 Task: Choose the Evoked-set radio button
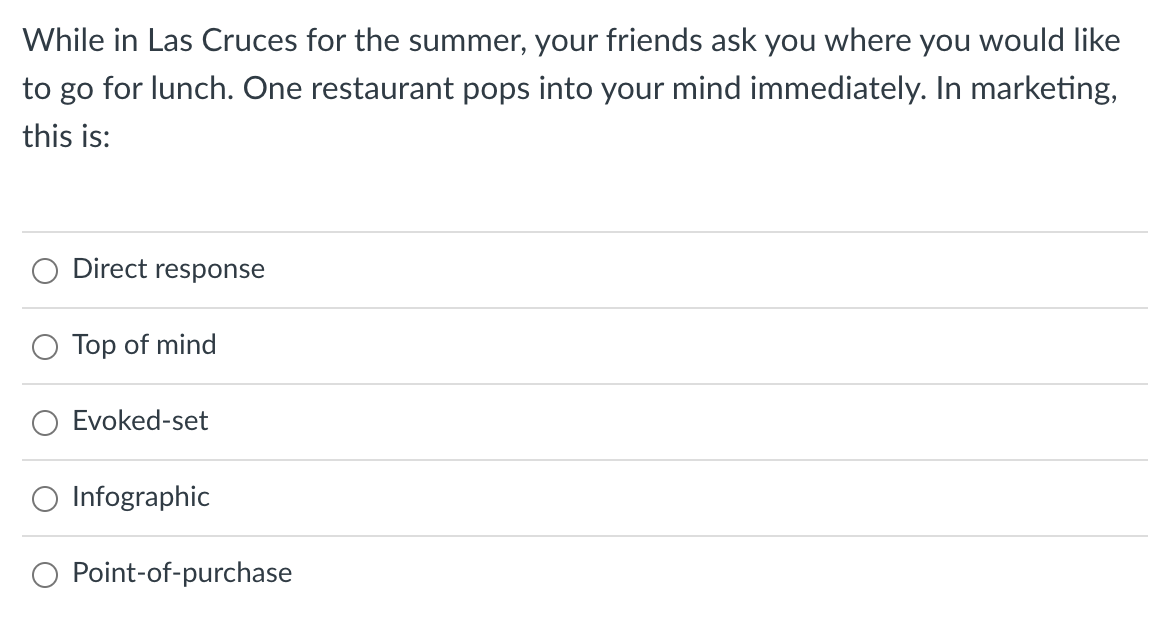[x=45, y=423]
